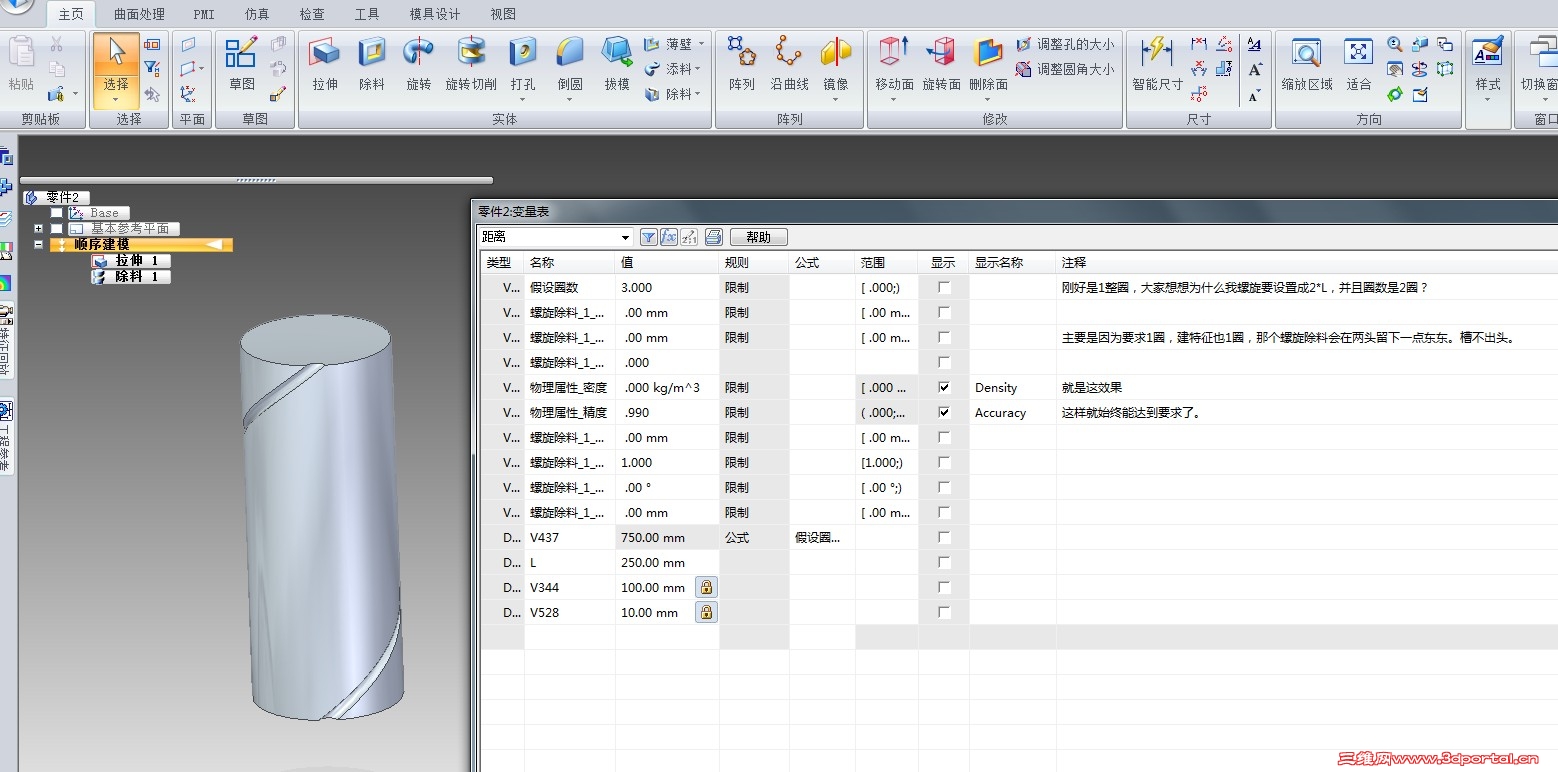Screen dimensions: 1558x772
Task: Click the lock icon on V528 row
Action: click(706, 612)
